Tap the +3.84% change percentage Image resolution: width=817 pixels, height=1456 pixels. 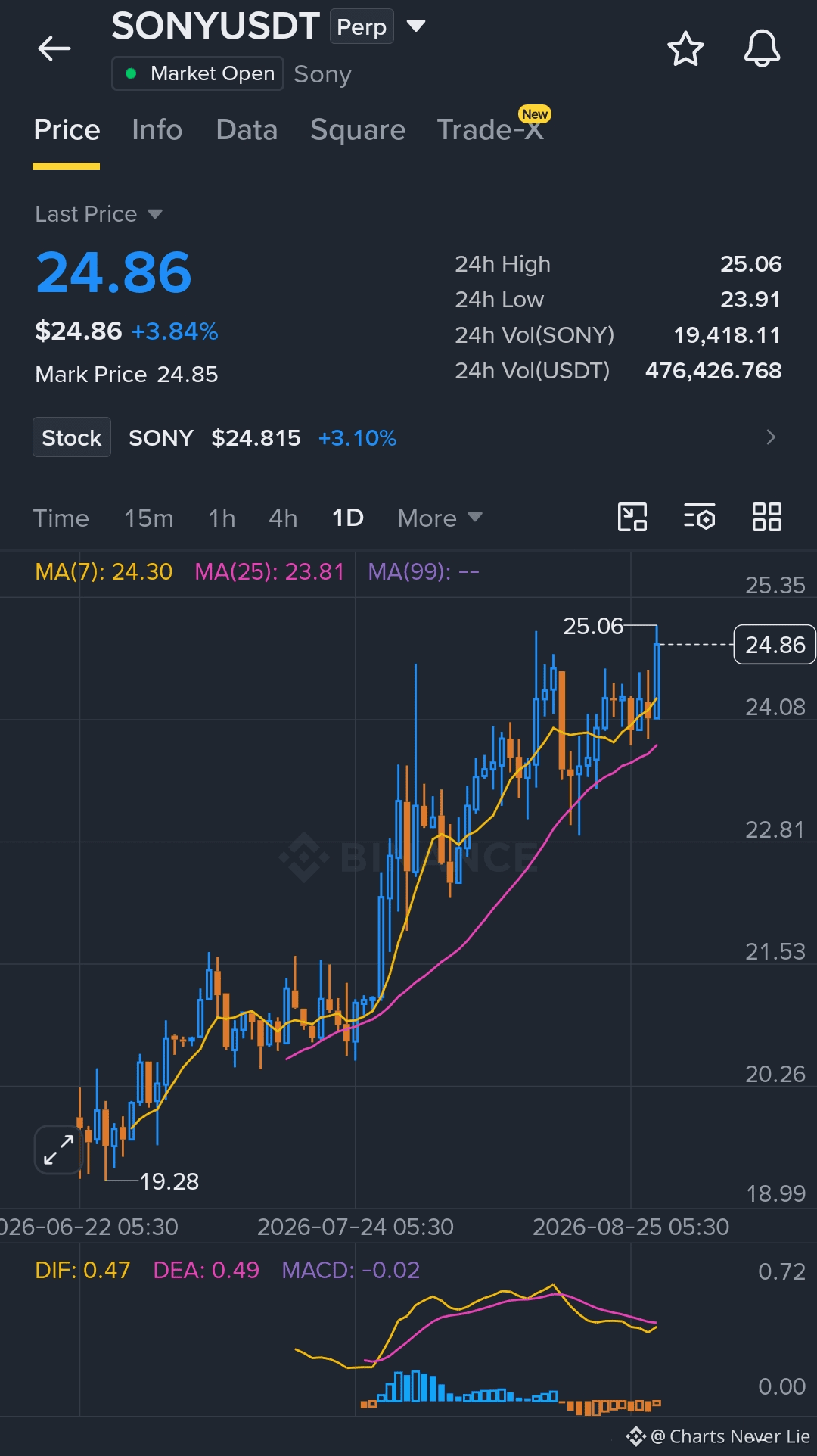coord(175,331)
